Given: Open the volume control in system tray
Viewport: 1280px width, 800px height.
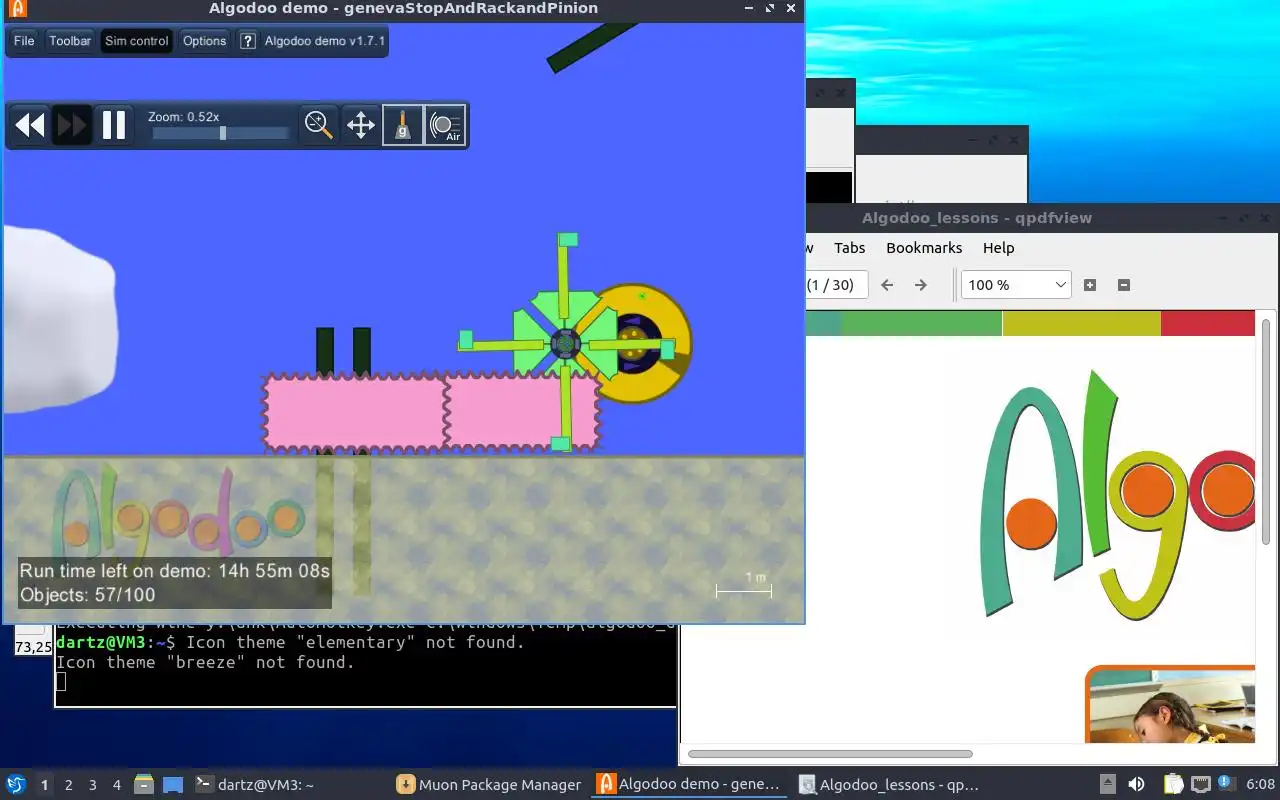Looking at the screenshot, I should pyautogui.click(x=1136, y=785).
